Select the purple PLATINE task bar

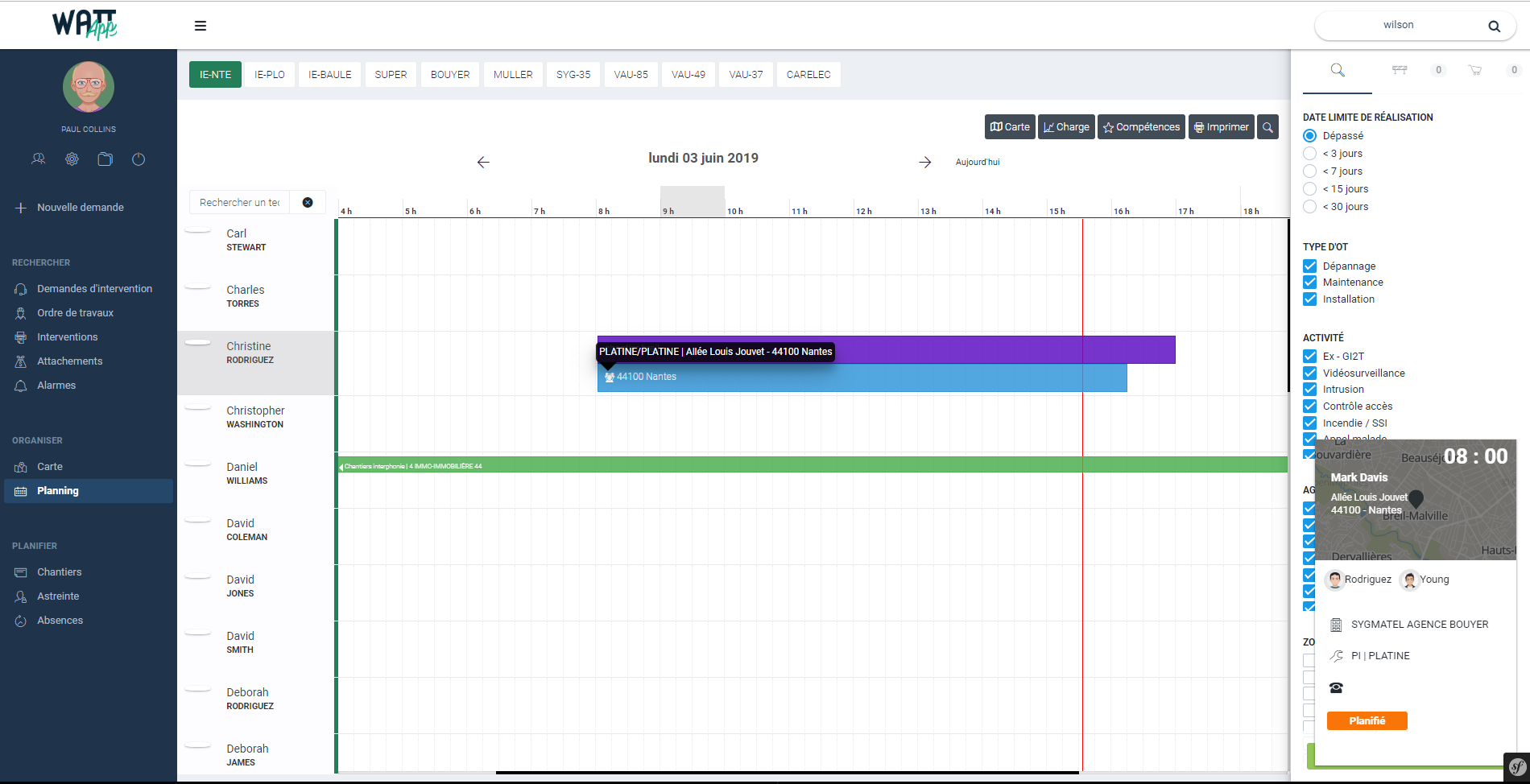tap(1007, 350)
